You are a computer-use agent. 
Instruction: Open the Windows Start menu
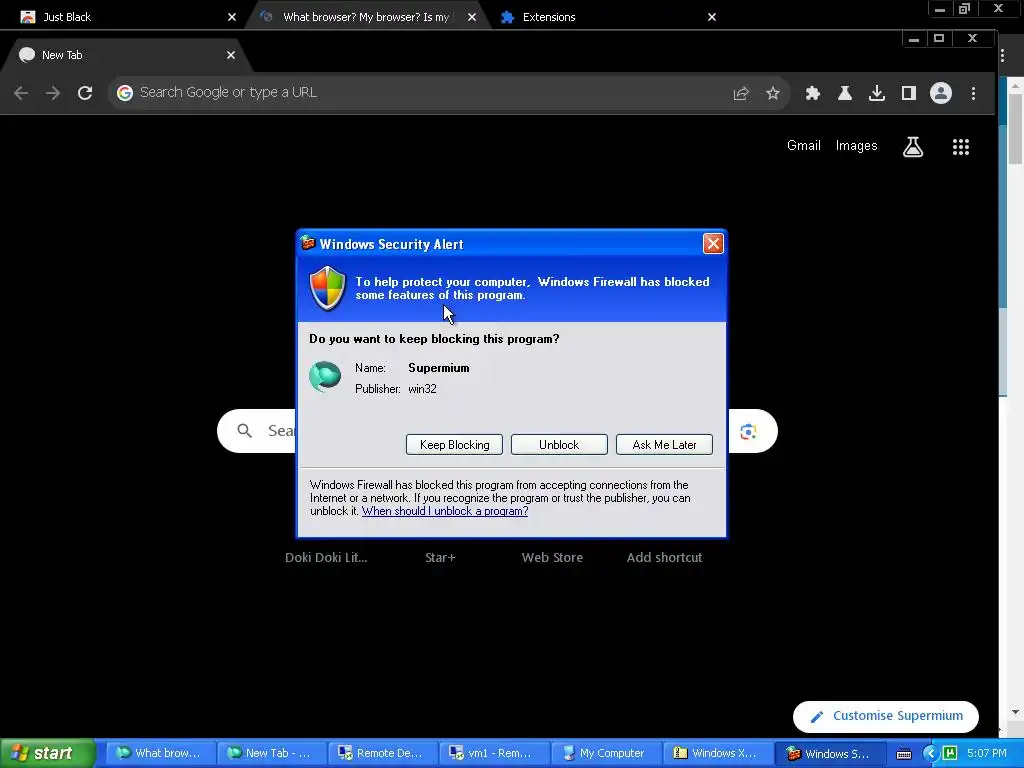tap(47, 753)
